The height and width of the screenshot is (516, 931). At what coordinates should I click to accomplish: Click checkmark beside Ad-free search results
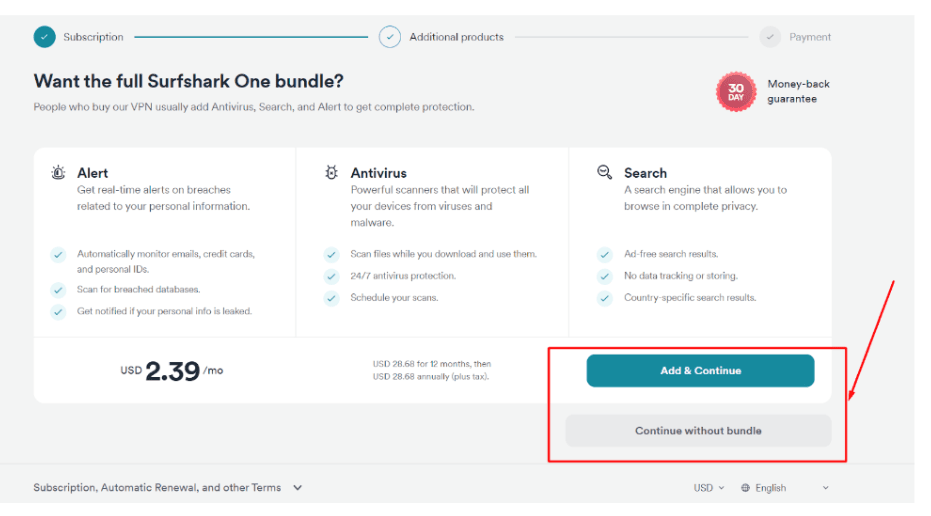(x=604, y=254)
